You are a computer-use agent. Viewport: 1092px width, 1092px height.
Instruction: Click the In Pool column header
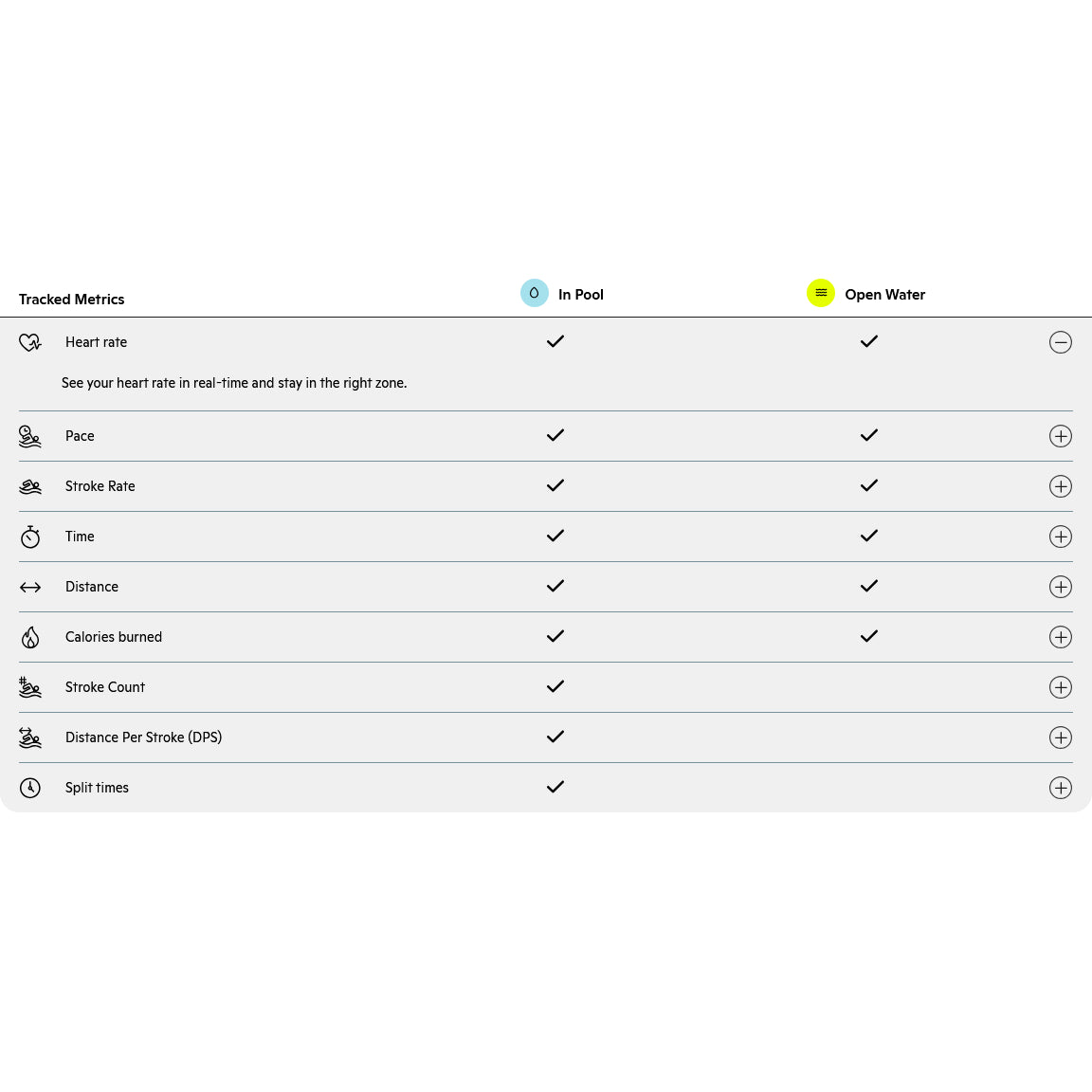(580, 295)
